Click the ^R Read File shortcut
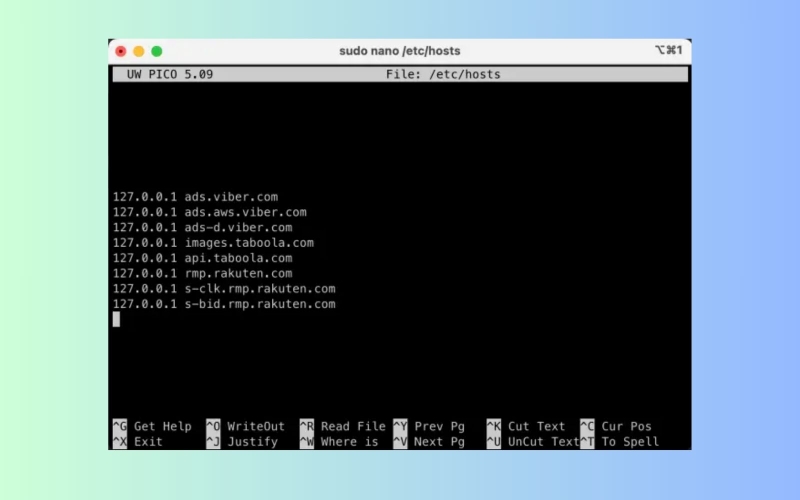Screen dimensions: 800x500 click(x=342, y=427)
